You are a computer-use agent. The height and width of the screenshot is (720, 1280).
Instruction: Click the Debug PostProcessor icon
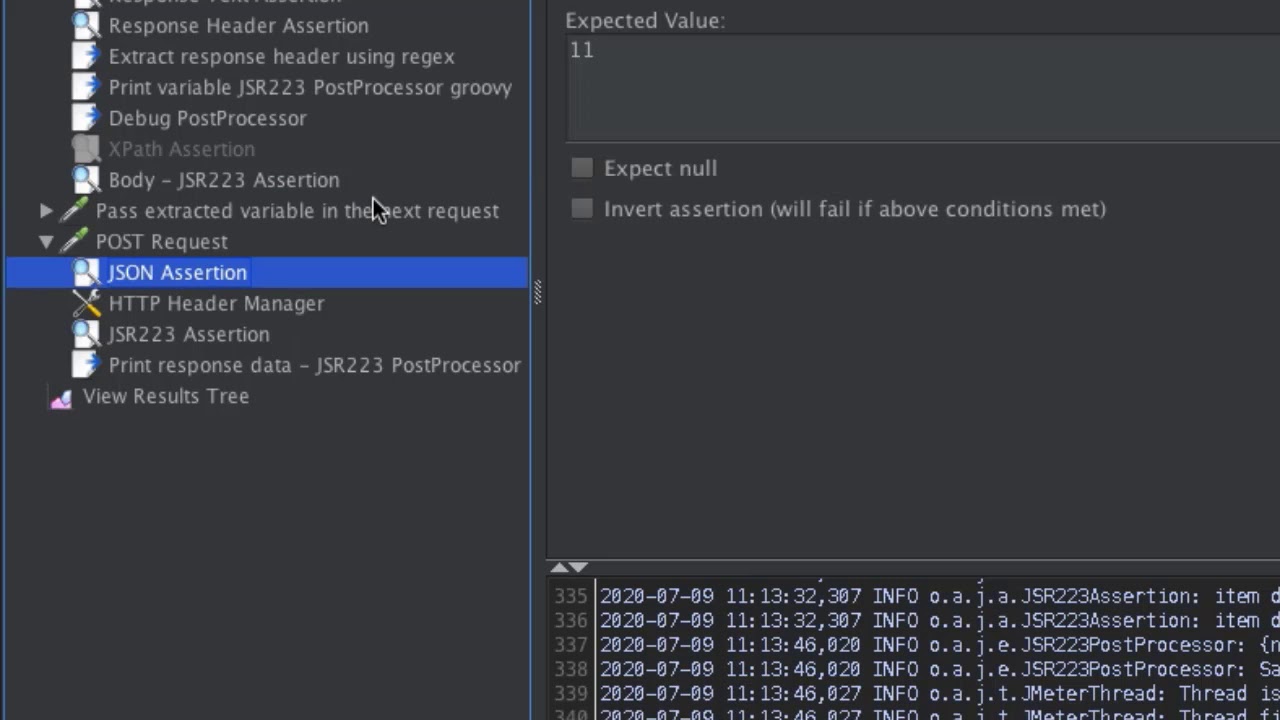[86, 119]
